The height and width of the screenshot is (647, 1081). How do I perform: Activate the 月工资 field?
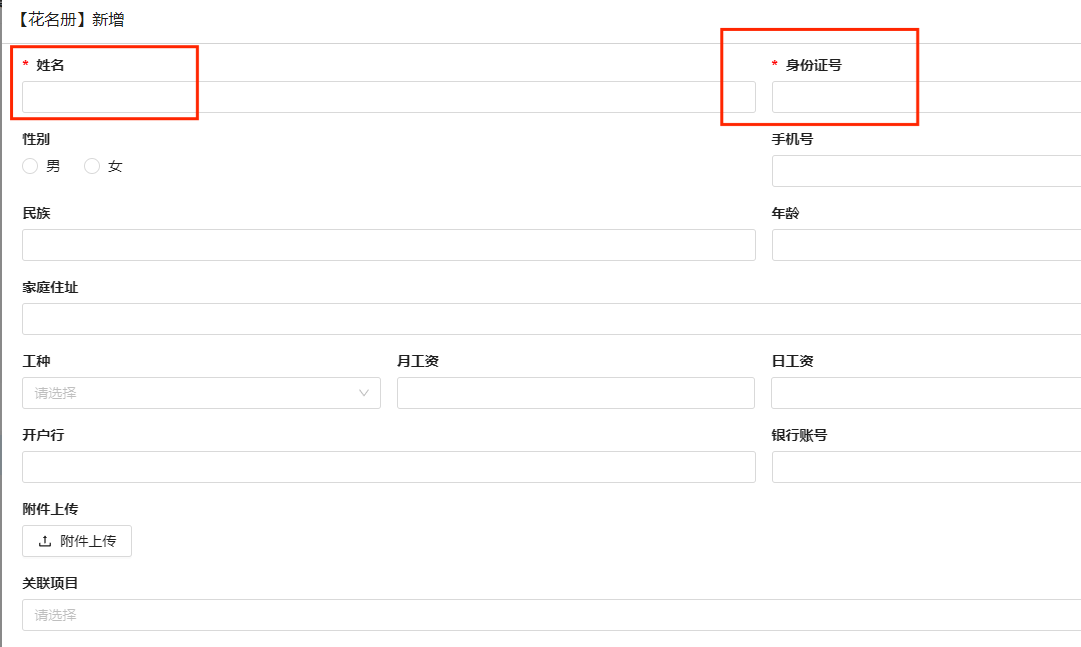[x=575, y=393]
